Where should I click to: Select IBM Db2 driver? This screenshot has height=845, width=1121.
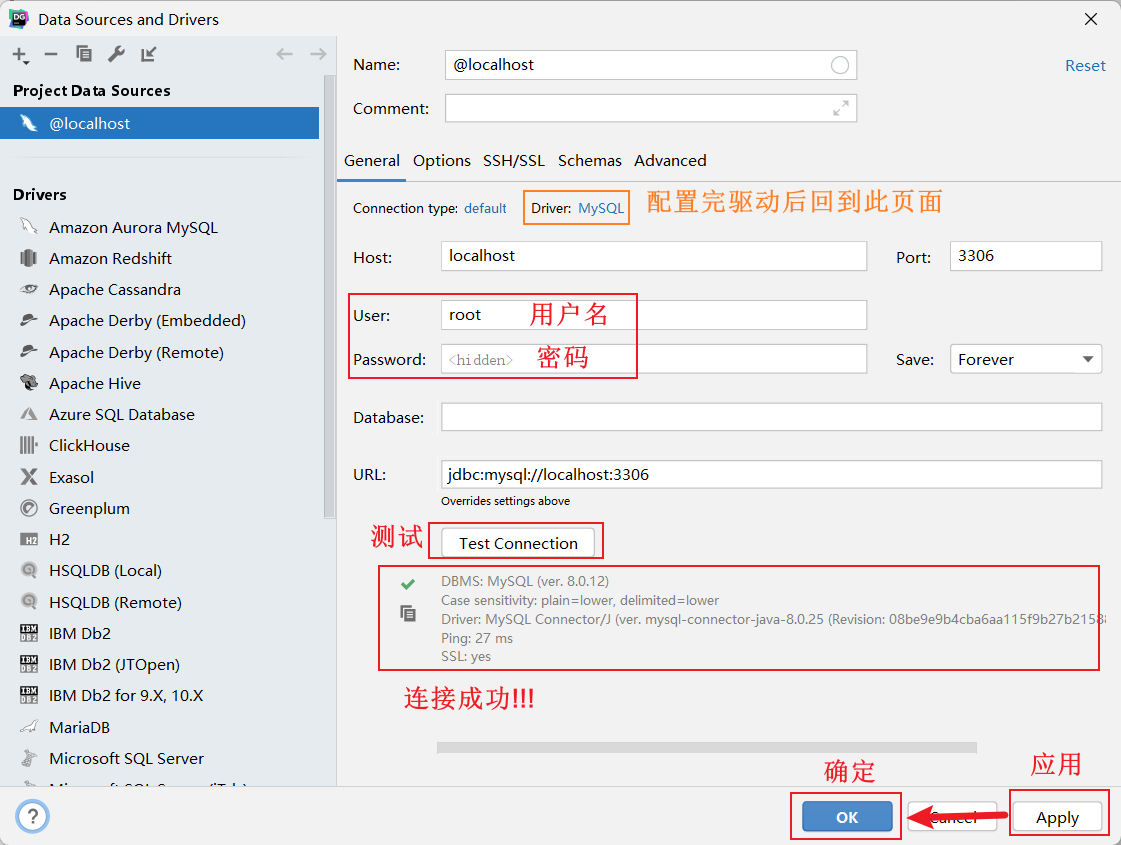(79, 633)
